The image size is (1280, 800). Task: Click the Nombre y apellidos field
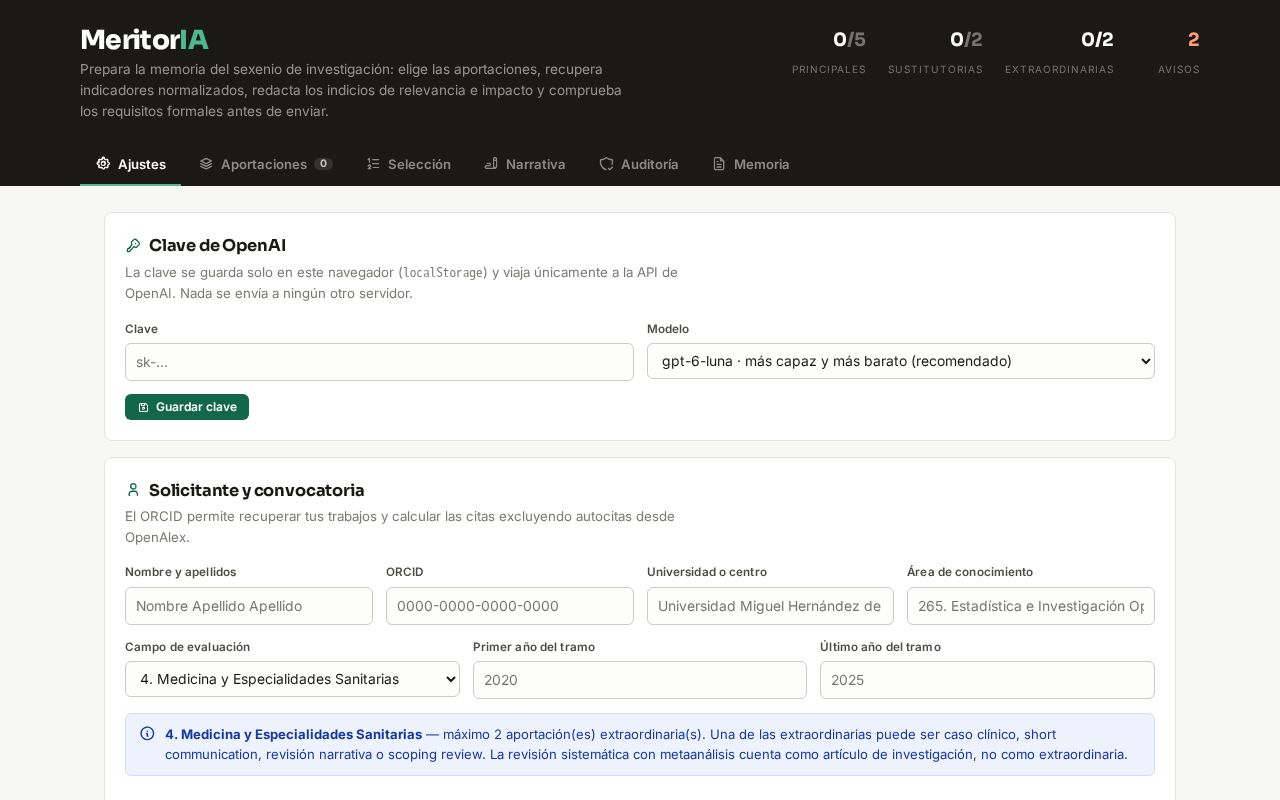(249, 606)
